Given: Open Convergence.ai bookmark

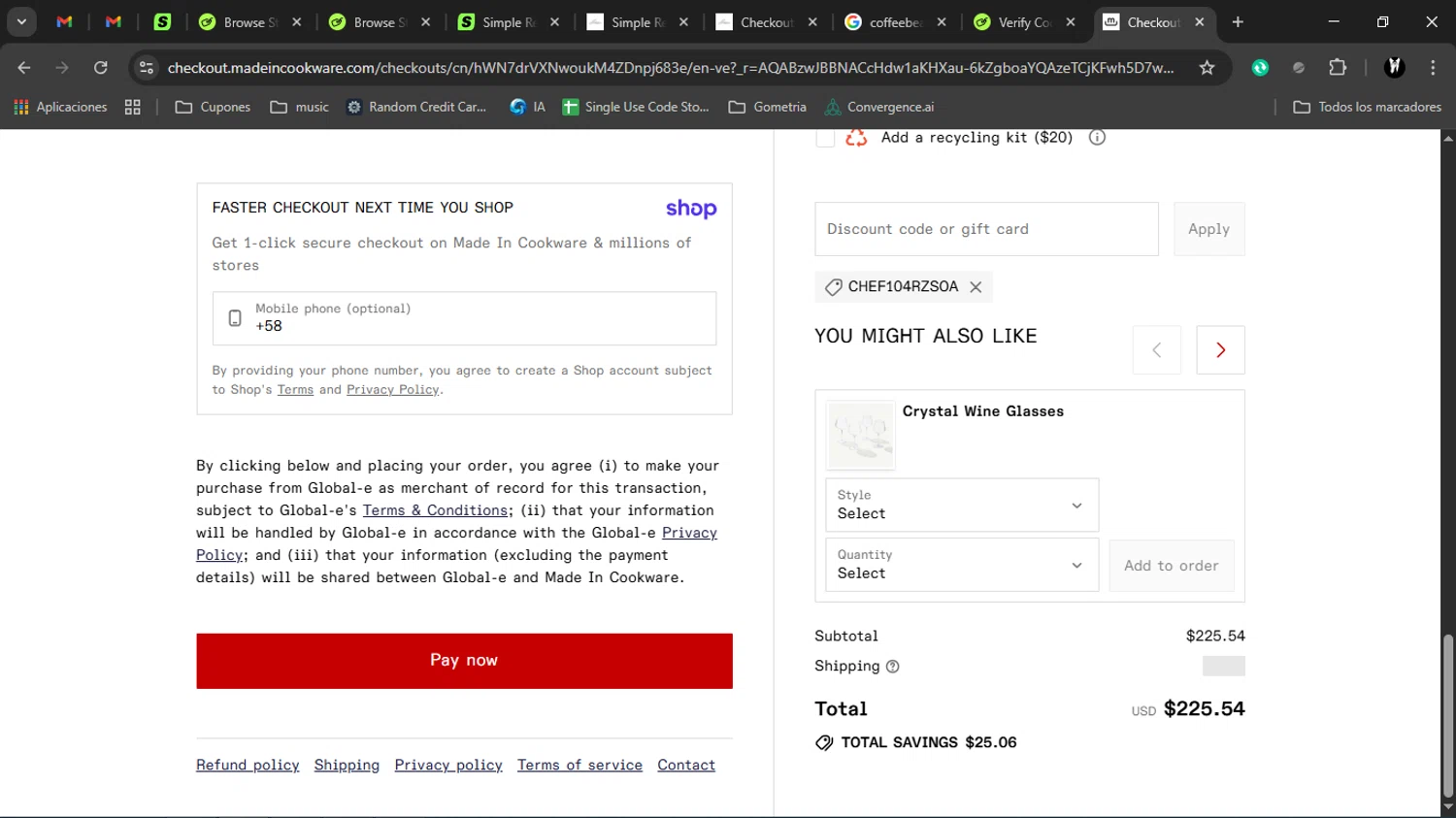Looking at the screenshot, I should click(879, 107).
